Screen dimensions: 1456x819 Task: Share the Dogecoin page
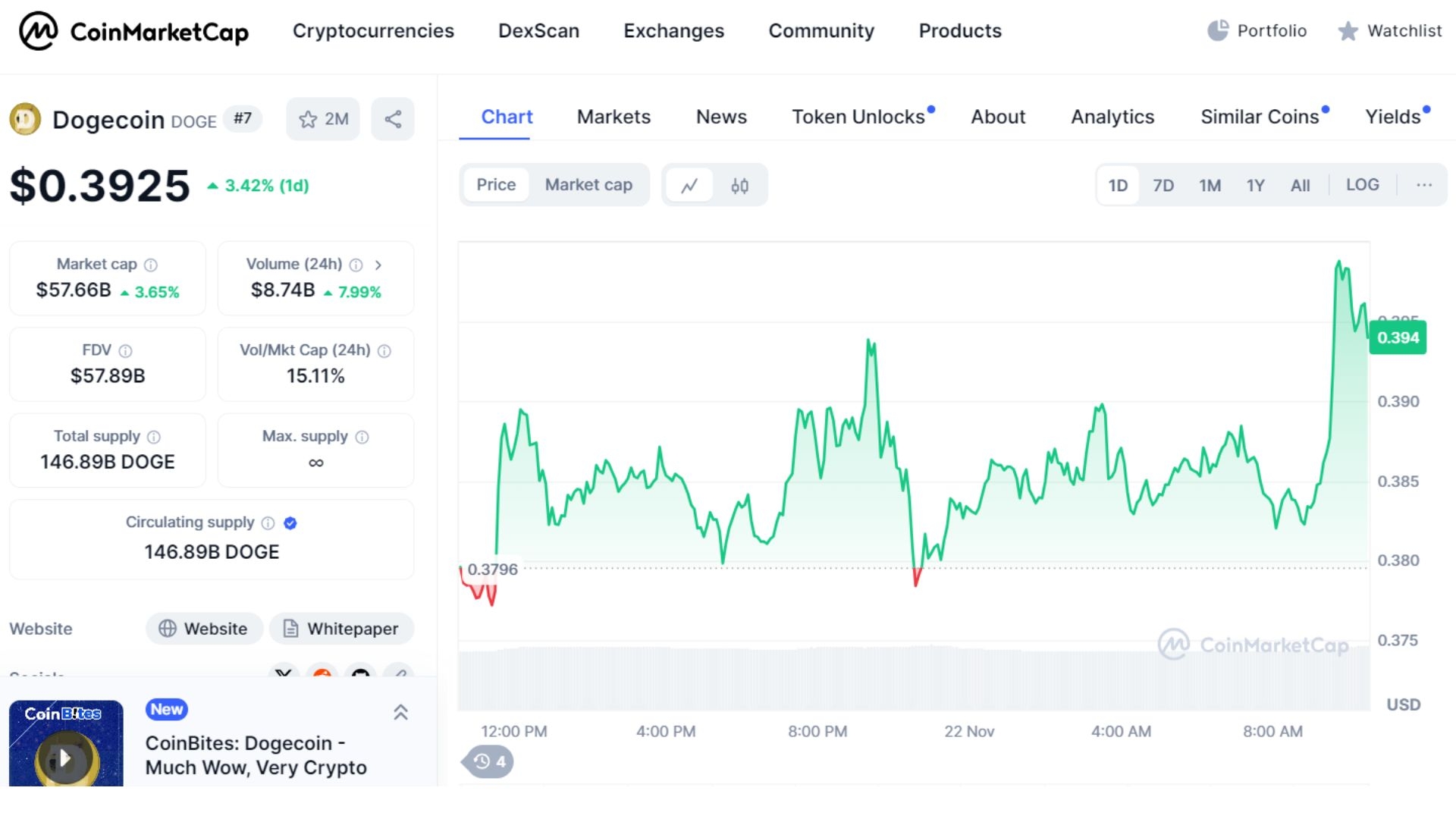click(393, 118)
